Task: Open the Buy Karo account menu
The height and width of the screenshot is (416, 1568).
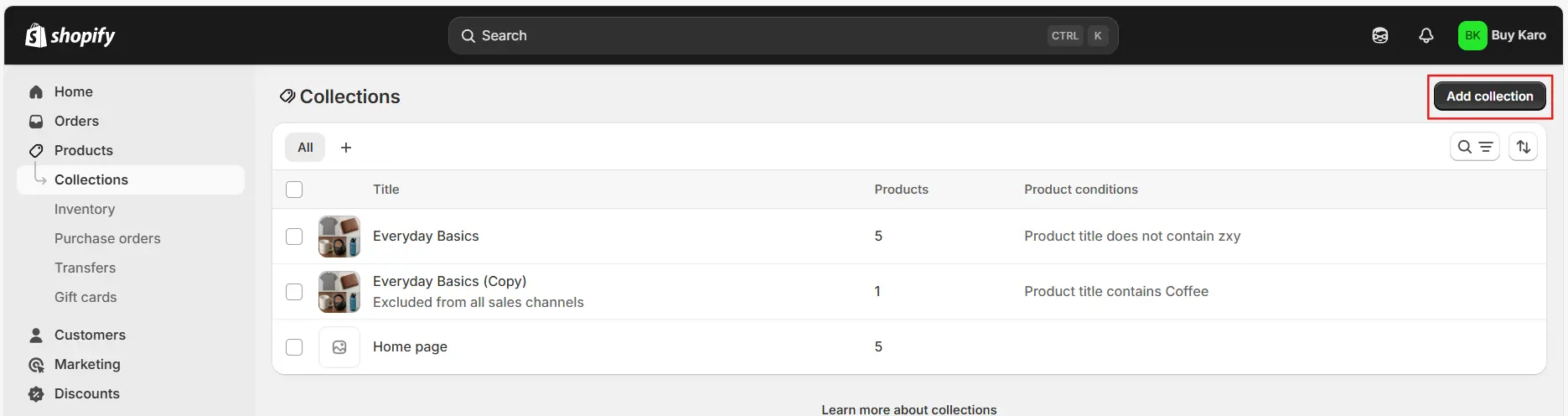Action: click(x=1502, y=35)
